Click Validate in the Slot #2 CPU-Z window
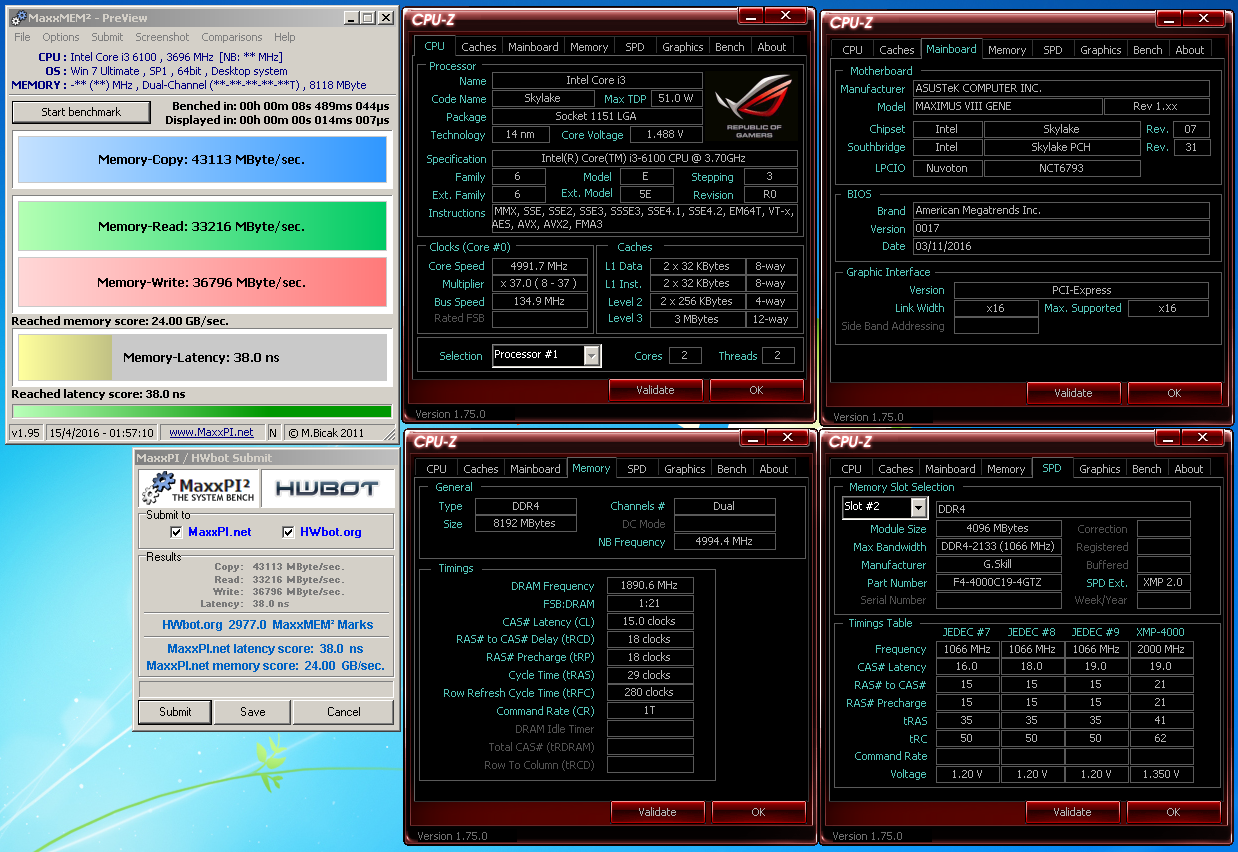 click(x=1072, y=812)
